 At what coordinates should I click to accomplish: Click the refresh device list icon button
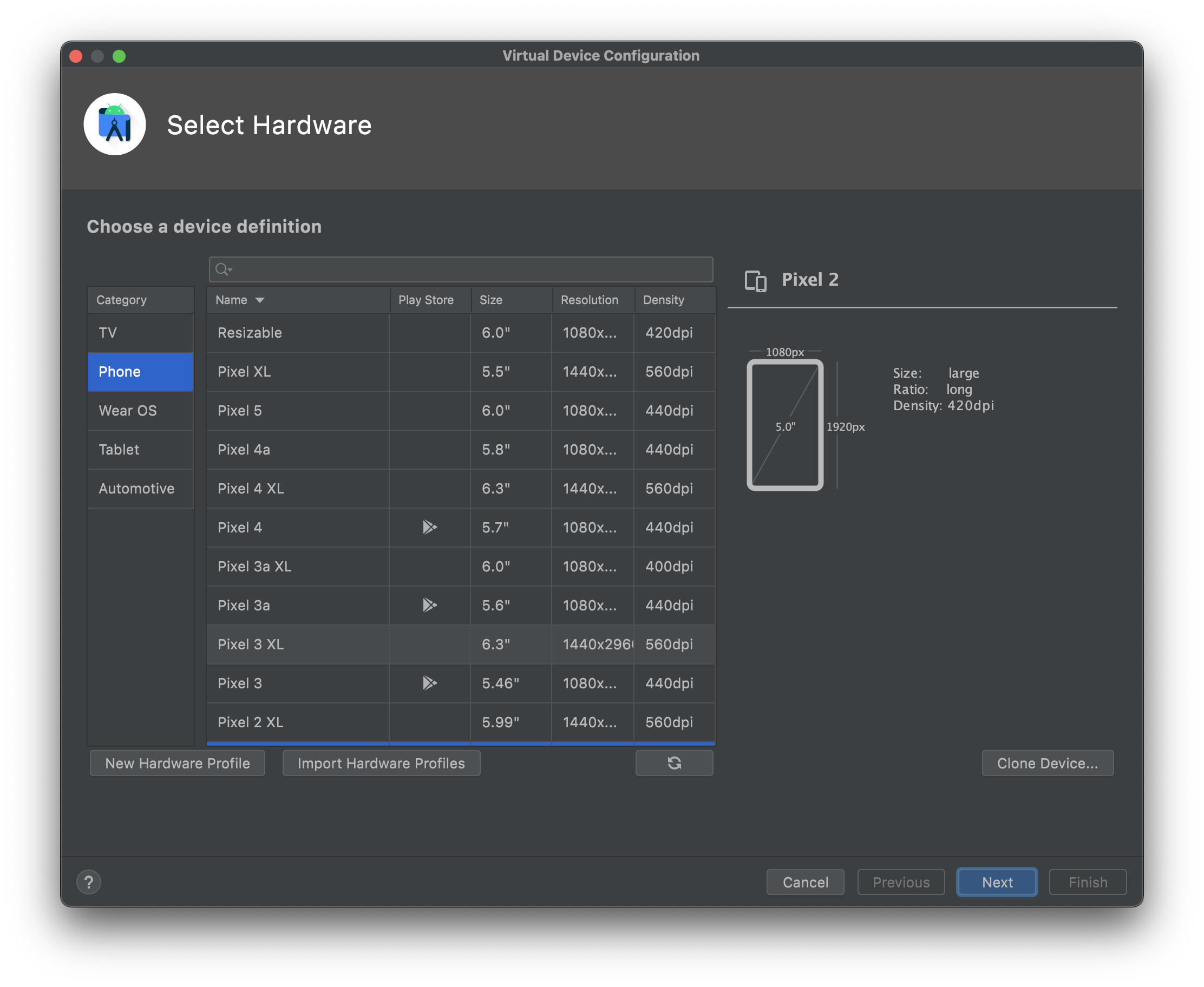click(674, 763)
